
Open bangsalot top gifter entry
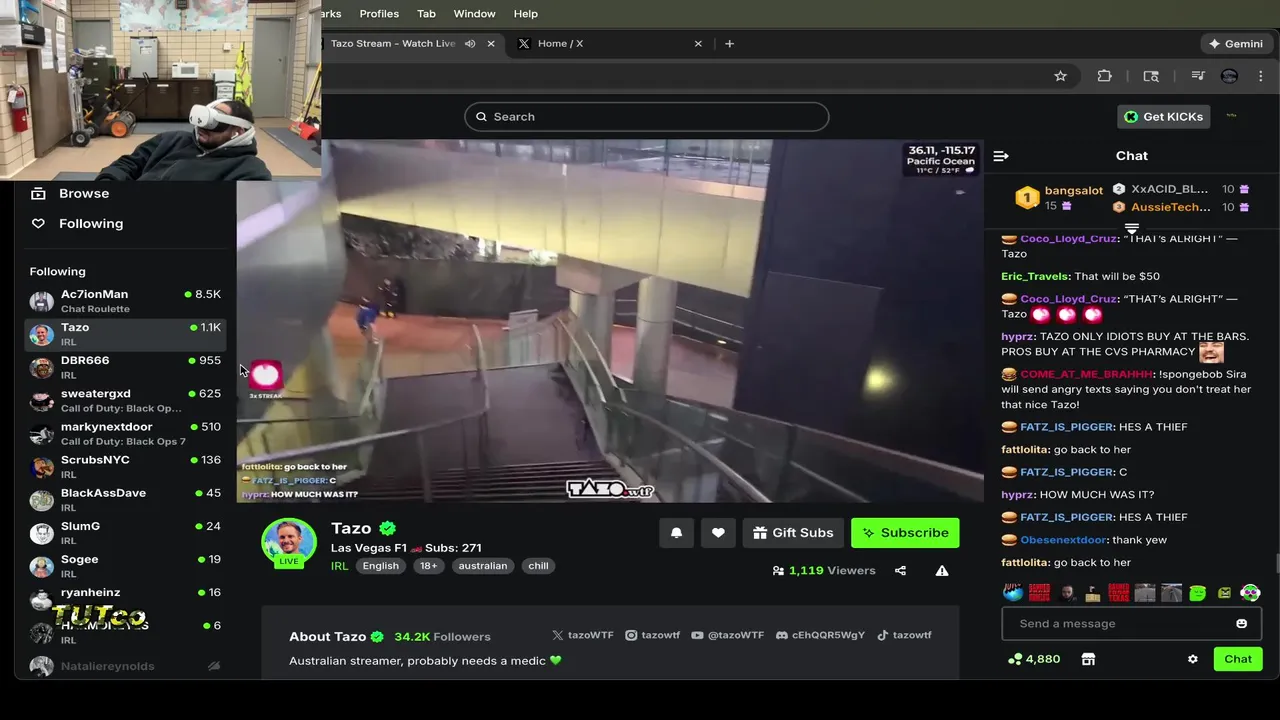(x=1060, y=198)
